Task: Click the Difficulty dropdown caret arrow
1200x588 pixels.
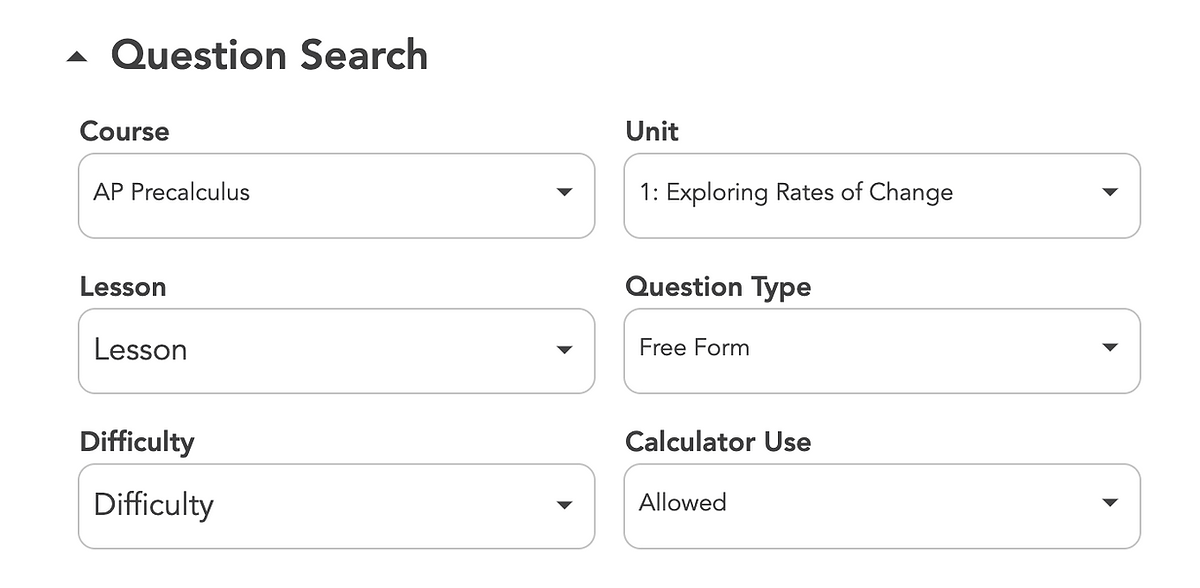Action: pyautogui.click(x=564, y=505)
